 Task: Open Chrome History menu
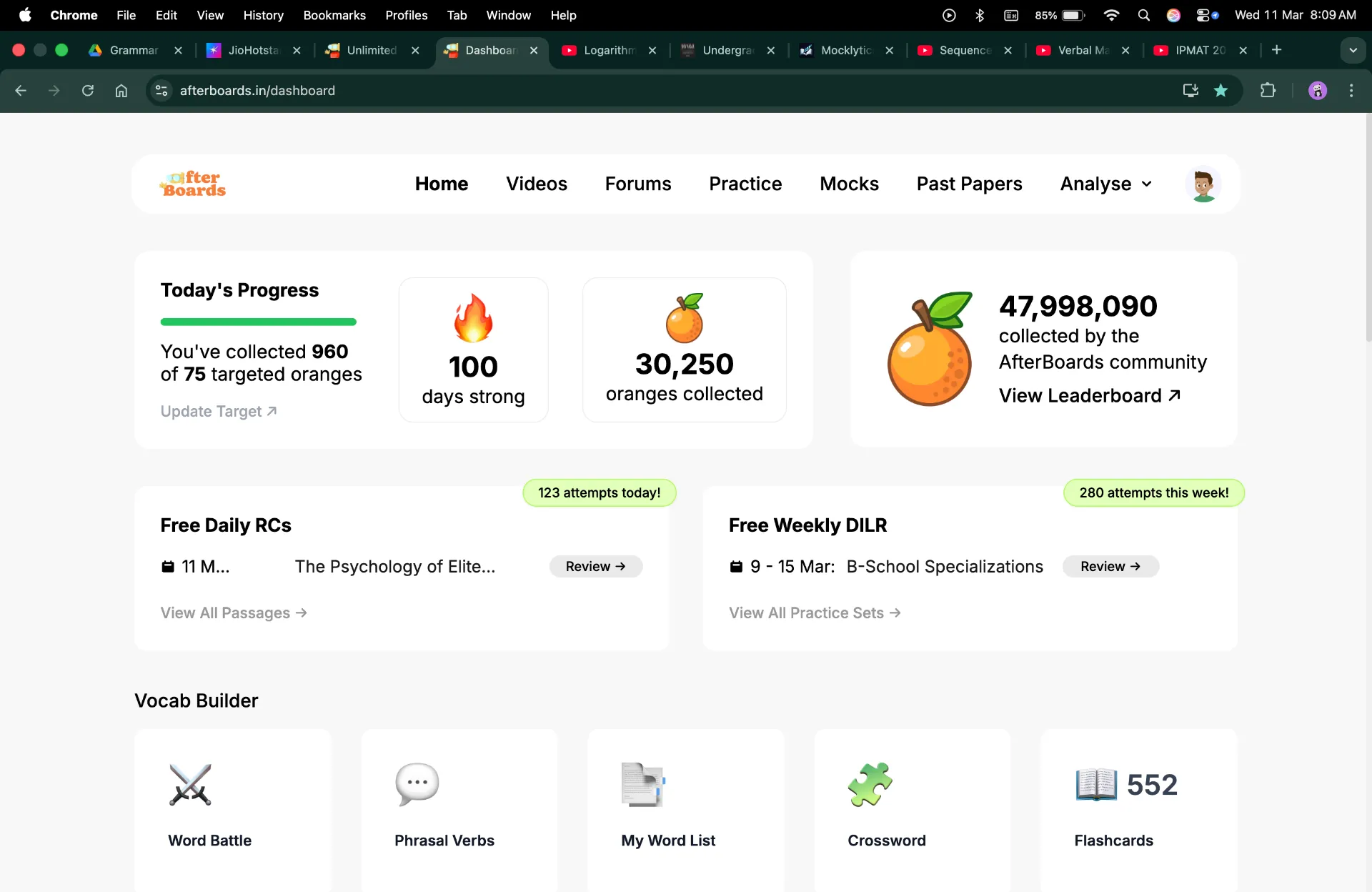pos(263,15)
